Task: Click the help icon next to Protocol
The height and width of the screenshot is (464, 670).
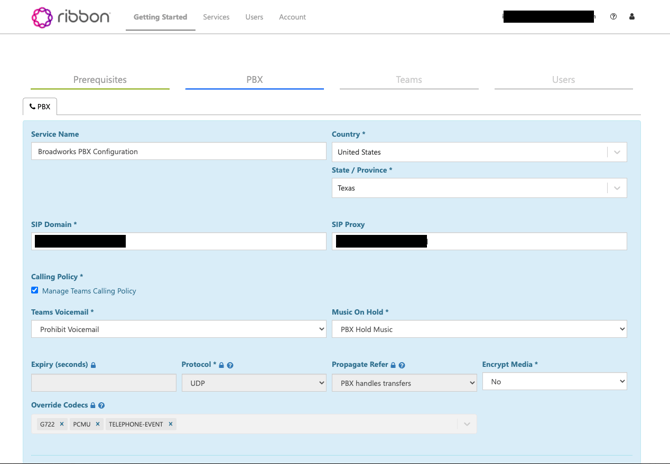Action: tap(230, 365)
